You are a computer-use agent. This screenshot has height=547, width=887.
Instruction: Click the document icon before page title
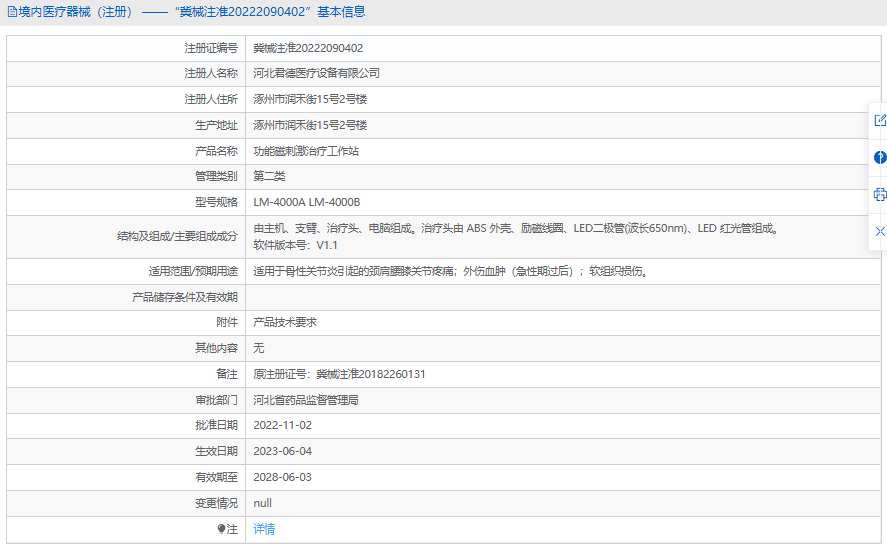click(x=12, y=12)
